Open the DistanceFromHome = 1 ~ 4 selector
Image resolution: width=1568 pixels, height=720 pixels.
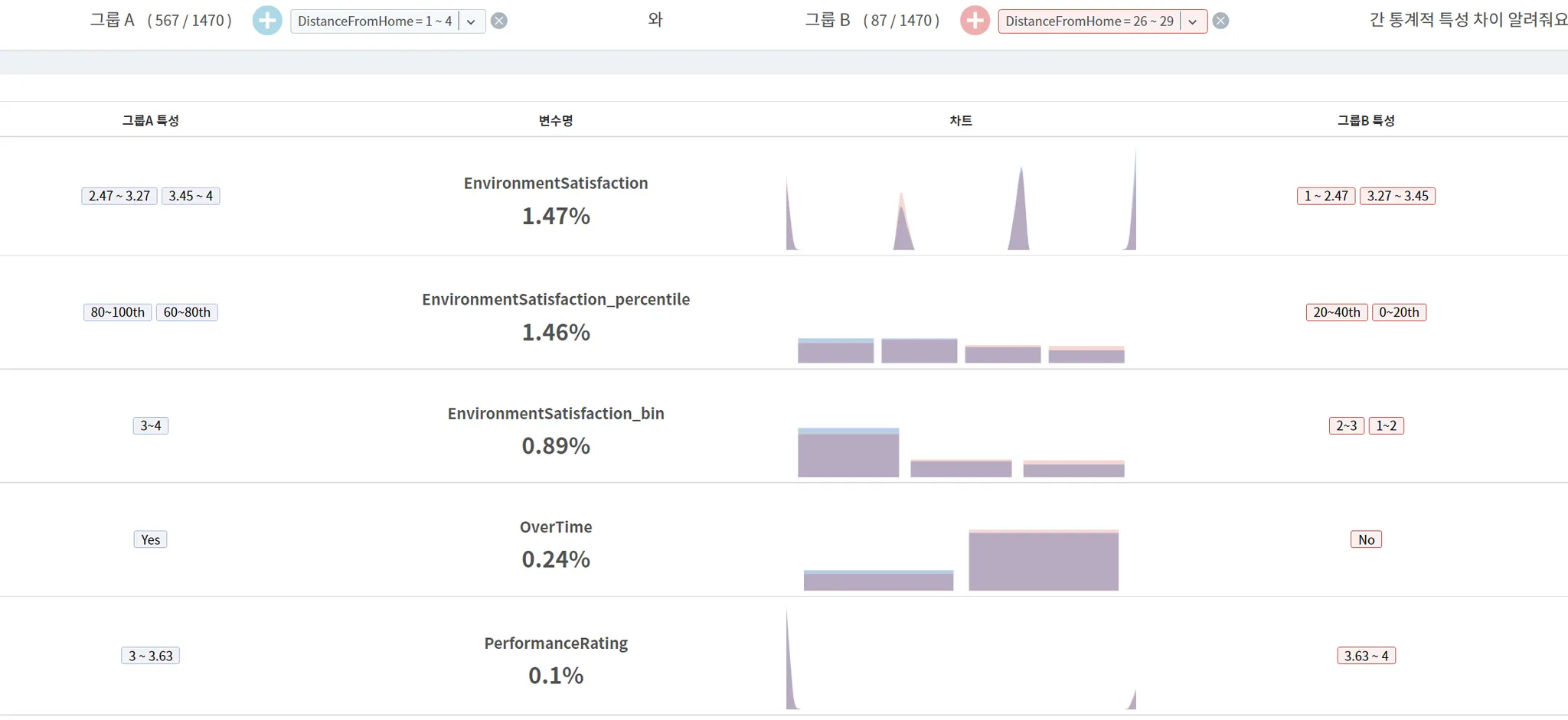pyautogui.click(x=375, y=21)
